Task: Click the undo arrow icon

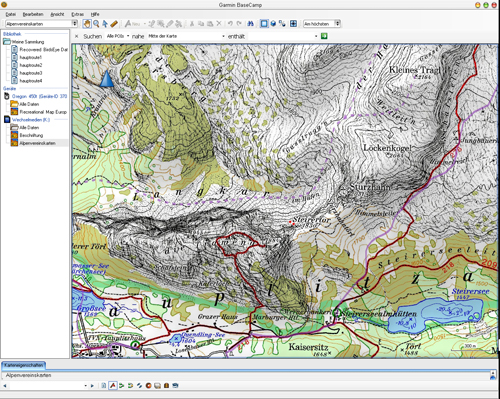Action: pos(230,24)
